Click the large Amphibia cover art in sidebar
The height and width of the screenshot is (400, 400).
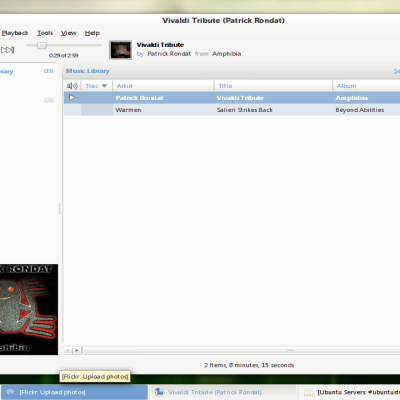[x=29, y=309]
